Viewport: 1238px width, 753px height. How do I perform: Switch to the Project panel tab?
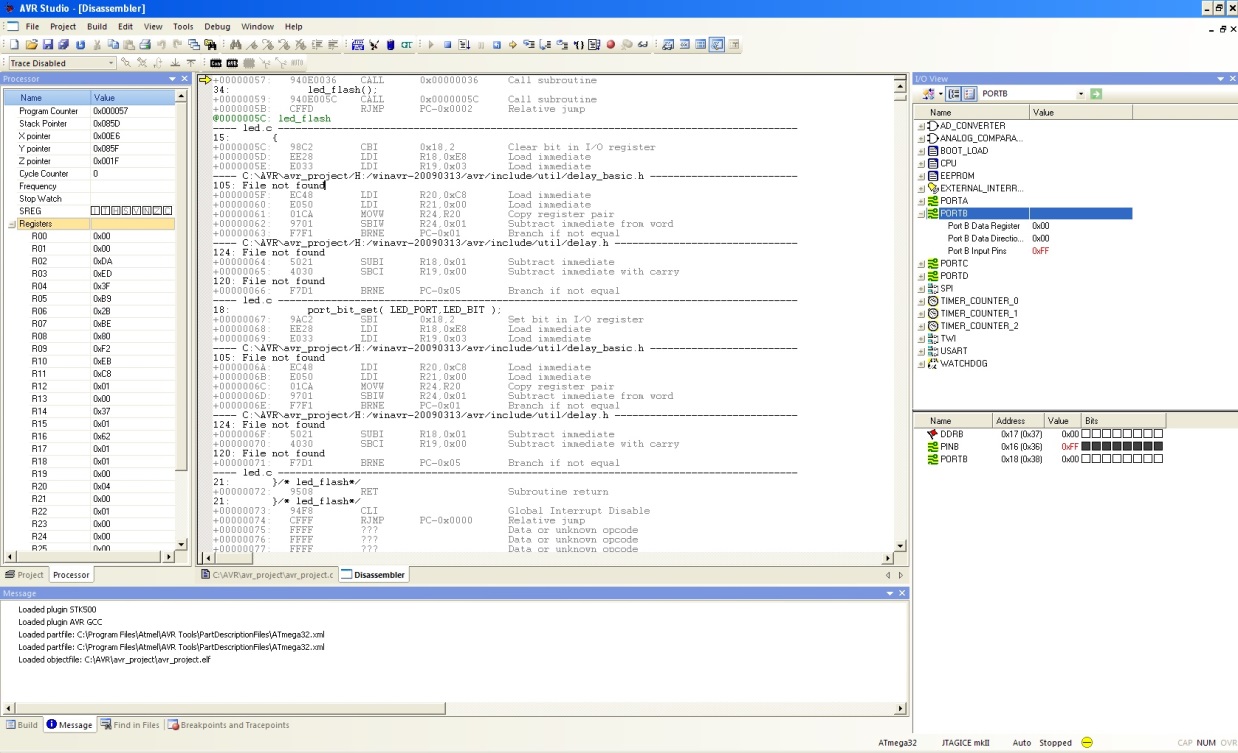coord(24,575)
